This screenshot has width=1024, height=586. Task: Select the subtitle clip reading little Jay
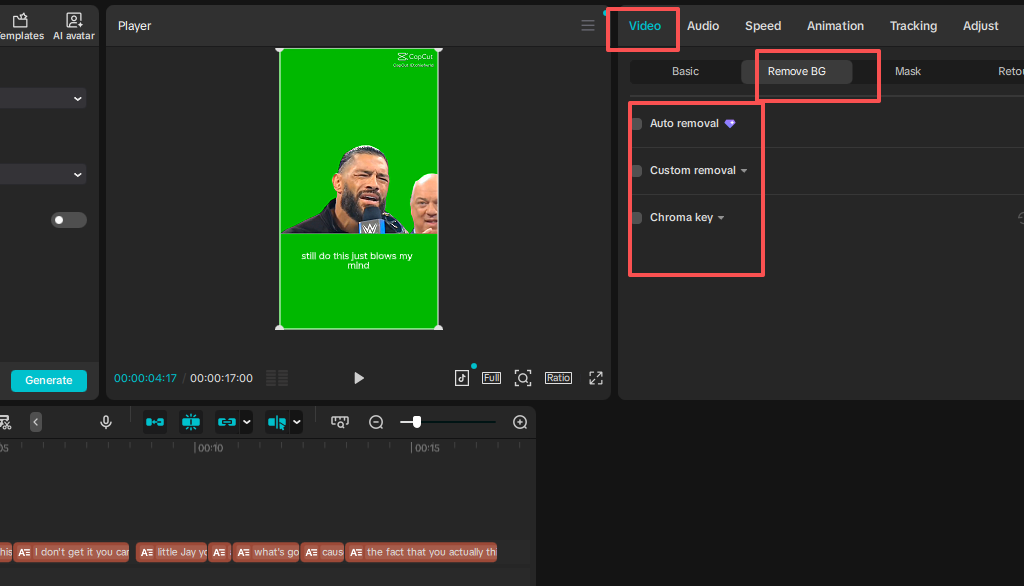172,551
